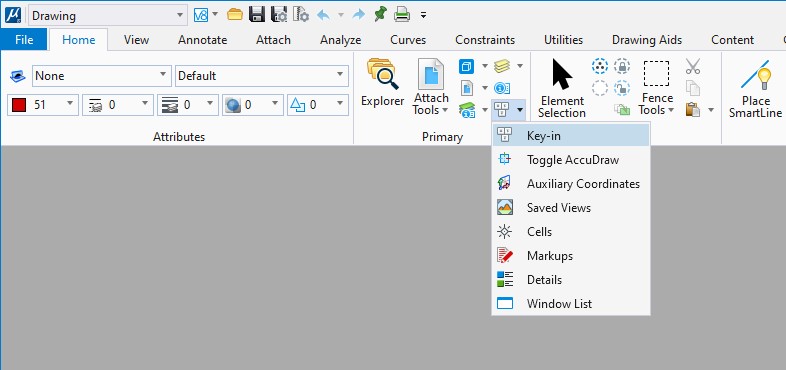Switch to the Annotate ribbon tab

[203, 40]
